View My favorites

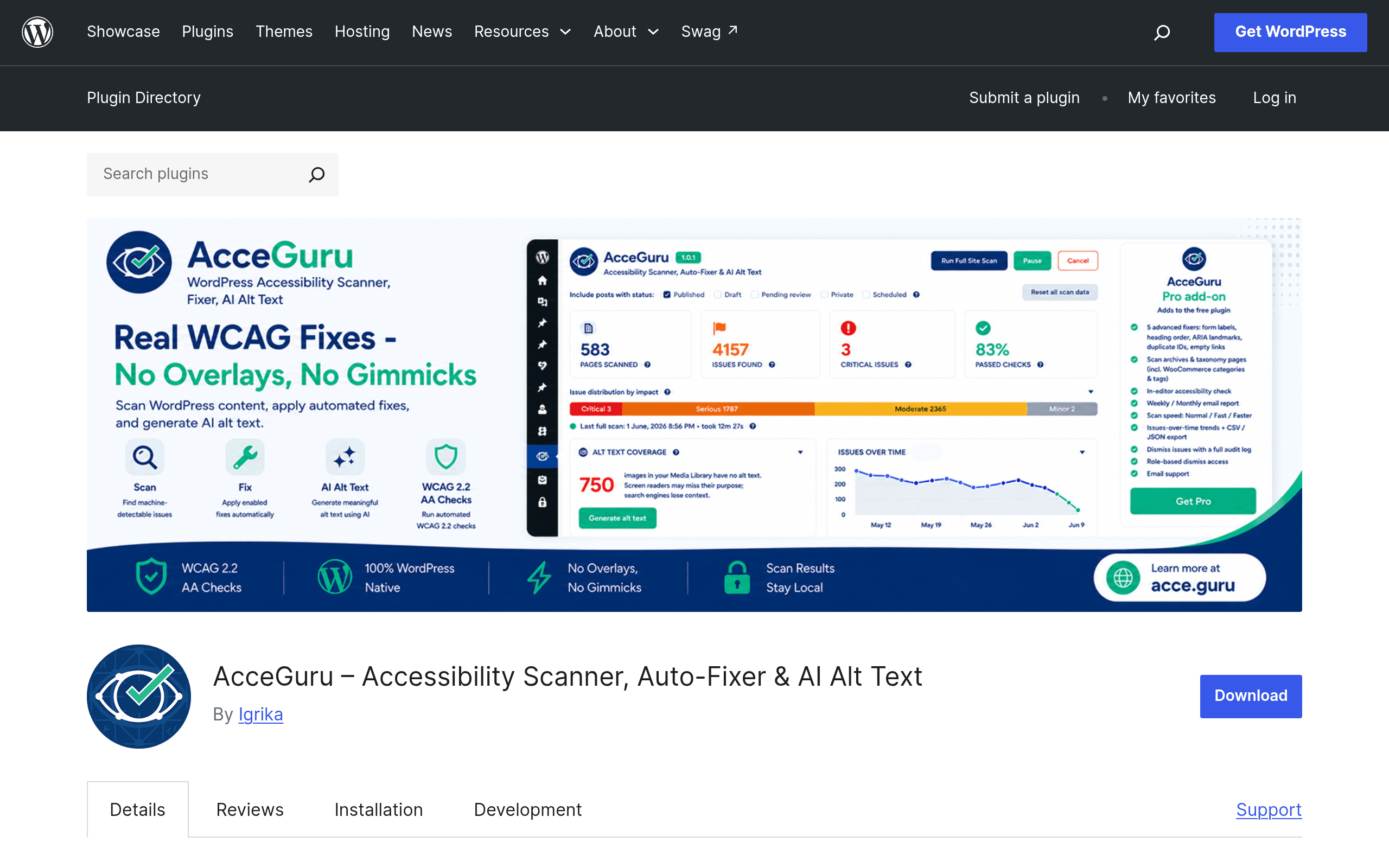coord(1171,98)
